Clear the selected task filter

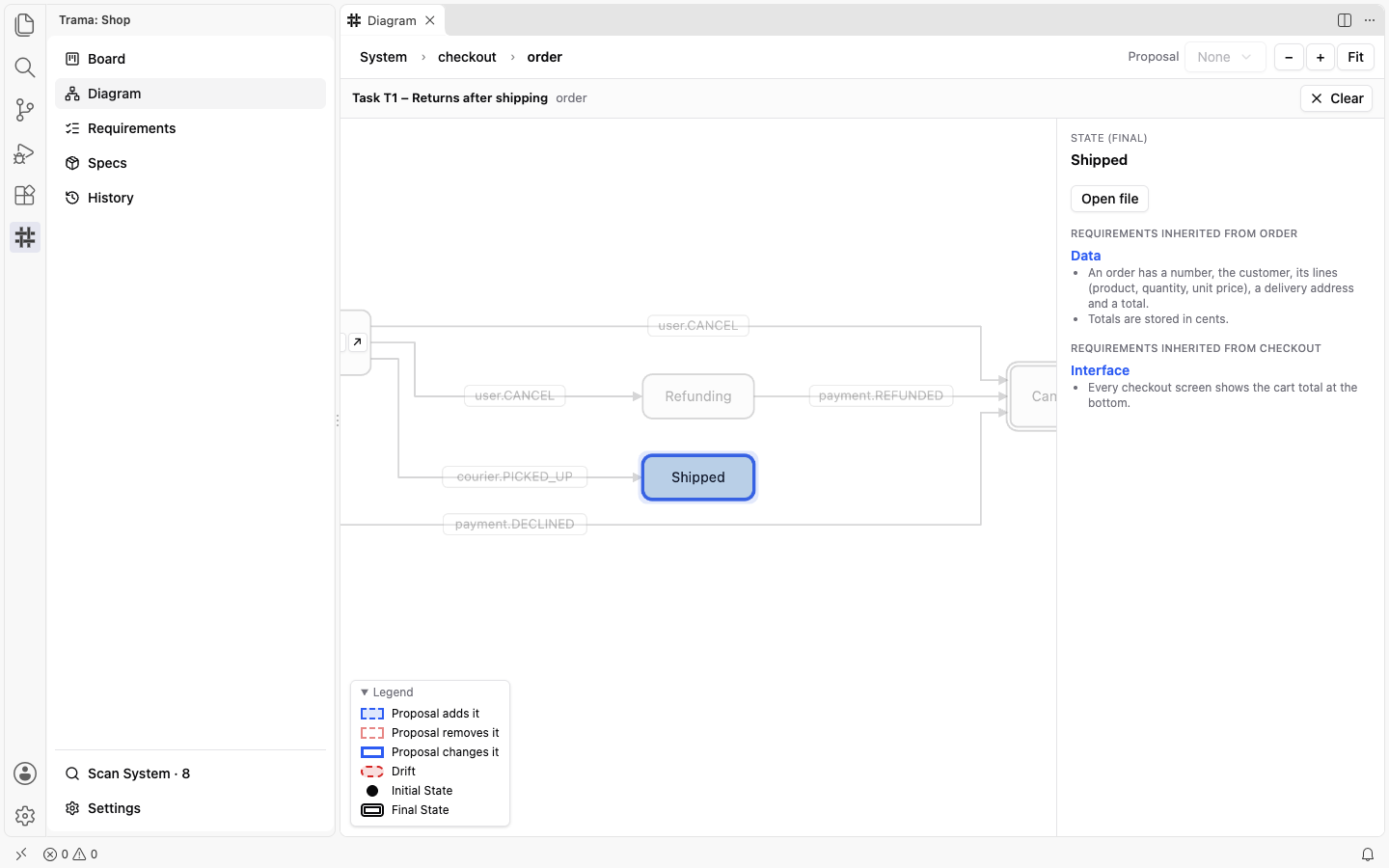1336,98
